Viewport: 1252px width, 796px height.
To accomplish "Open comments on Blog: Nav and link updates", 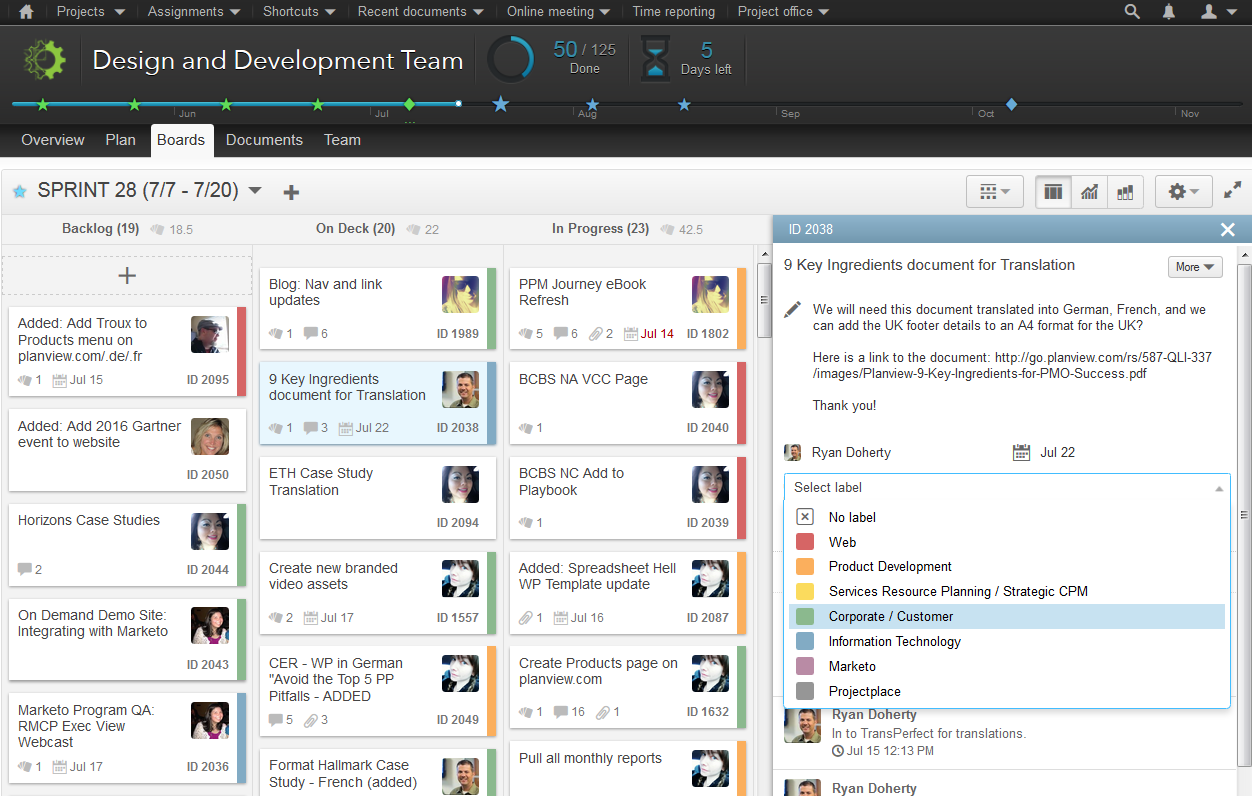I will pyautogui.click(x=310, y=333).
